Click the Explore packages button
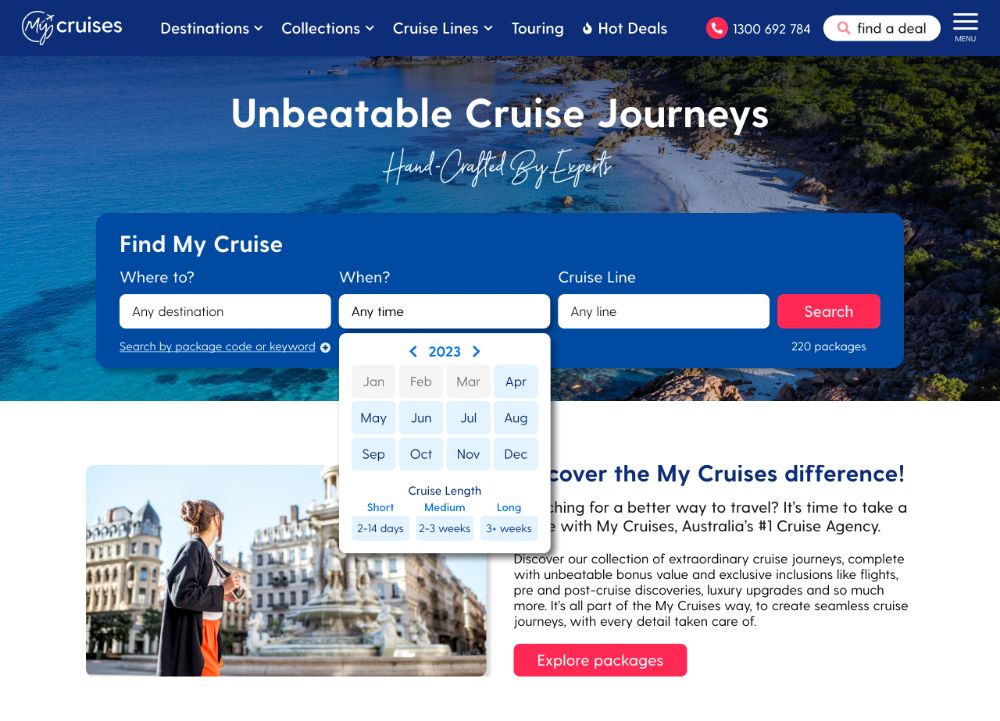This screenshot has width=1000, height=721. coord(600,660)
